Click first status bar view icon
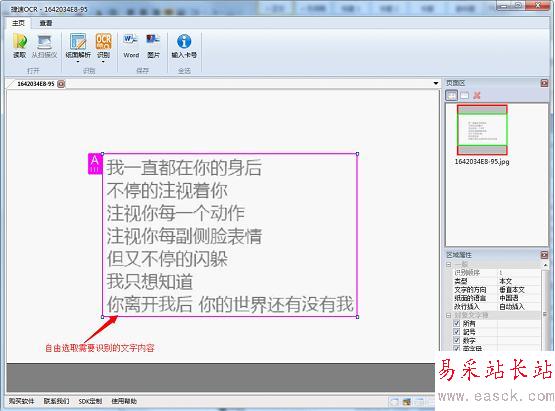Image resolution: width=555 pixels, height=411 pixels. (x=394, y=401)
